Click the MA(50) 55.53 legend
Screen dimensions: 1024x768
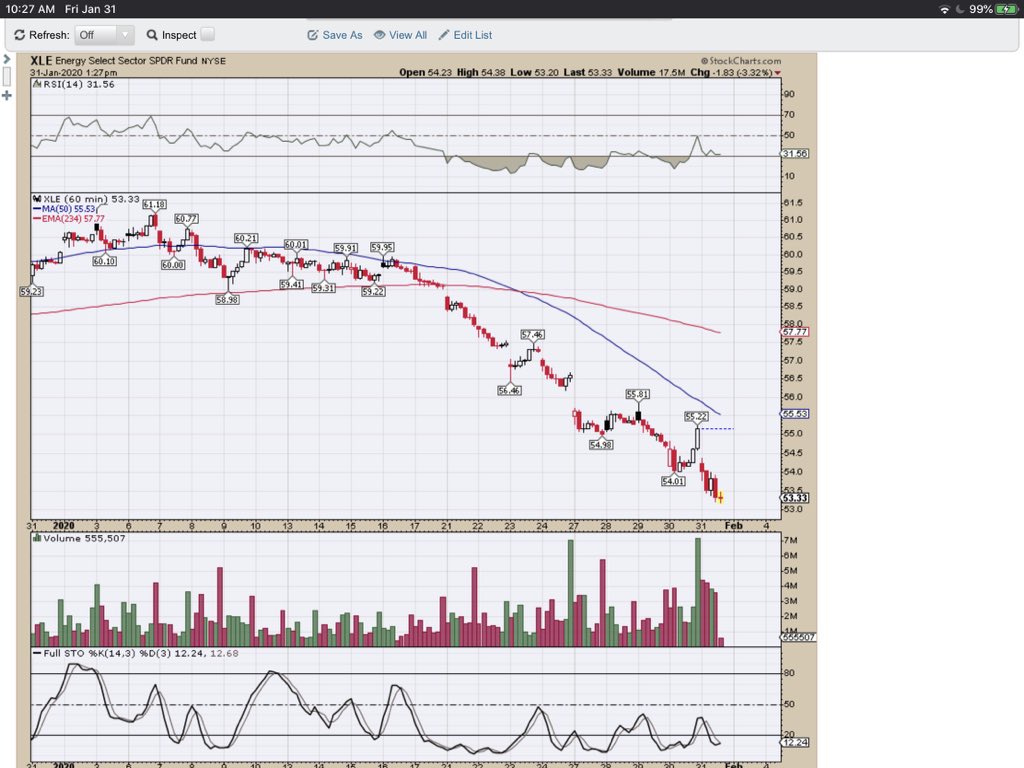65,209
